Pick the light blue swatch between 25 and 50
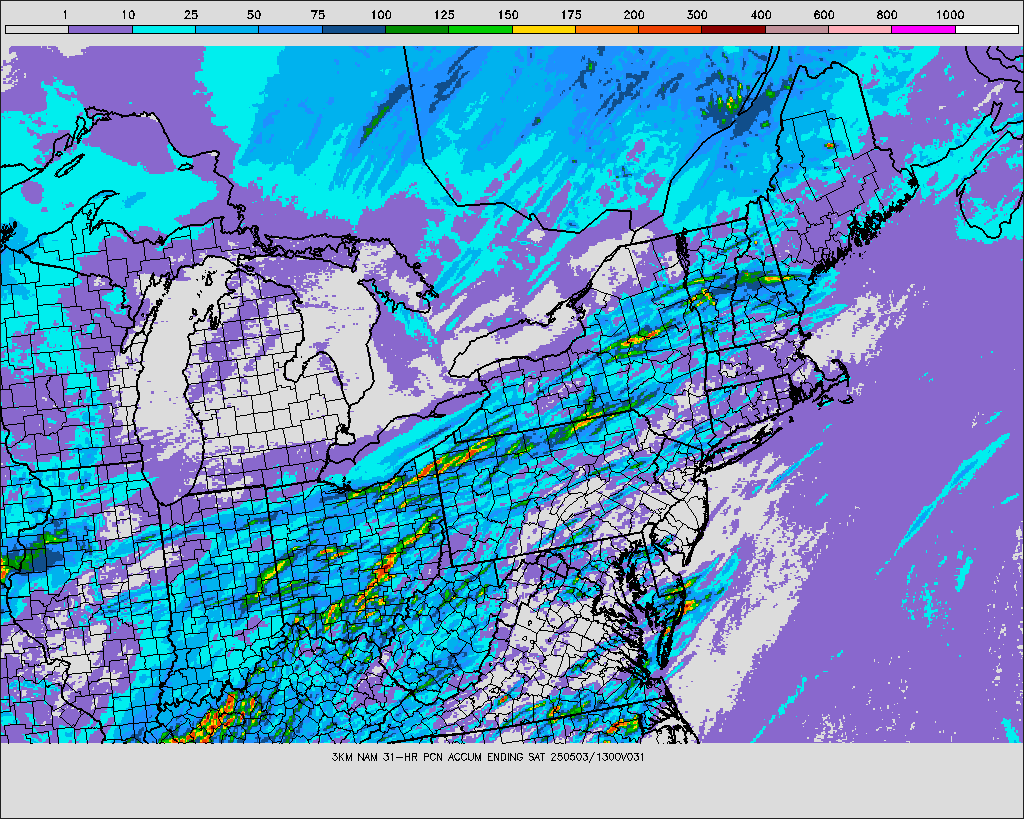This screenshot has height=819, width=1024. pos(227,29)
